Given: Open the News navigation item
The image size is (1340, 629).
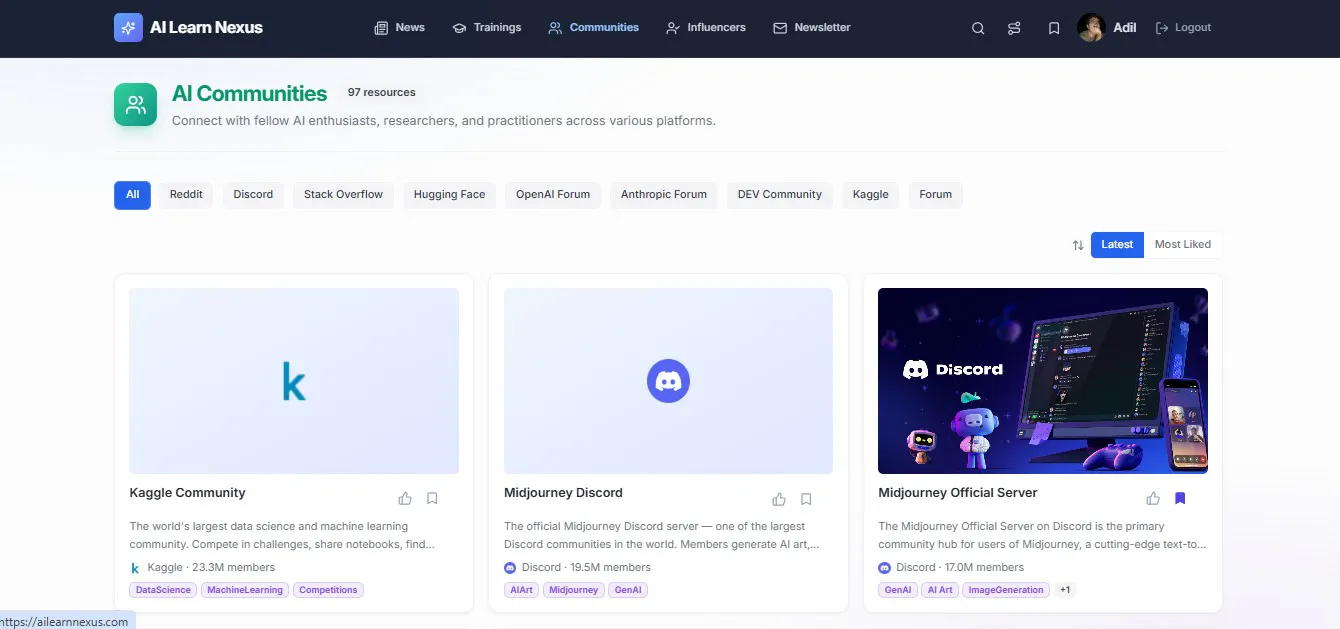Looking at the screenshot, I should 399,28.
